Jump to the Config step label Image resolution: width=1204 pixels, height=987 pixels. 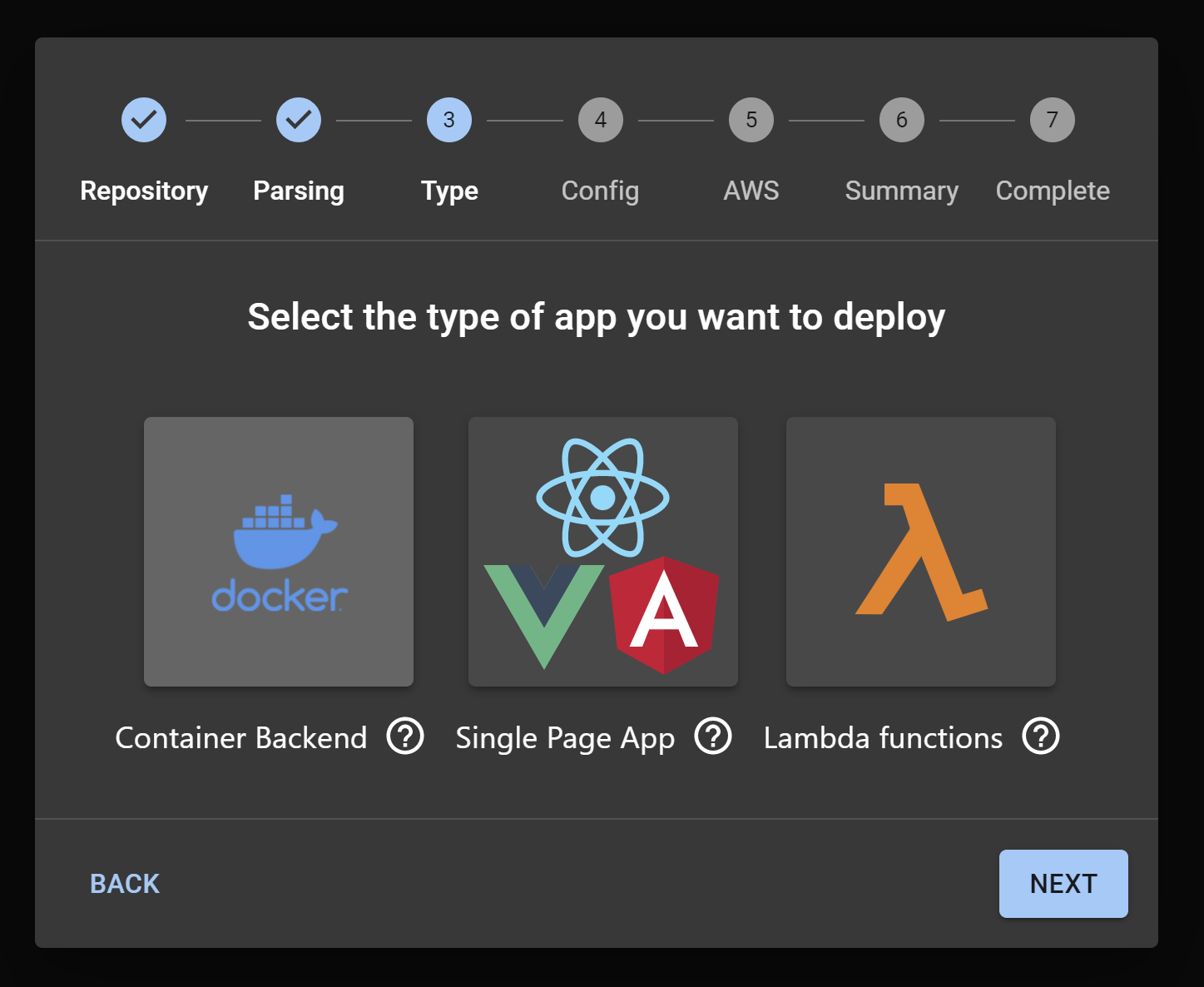[x=601, y=191]
